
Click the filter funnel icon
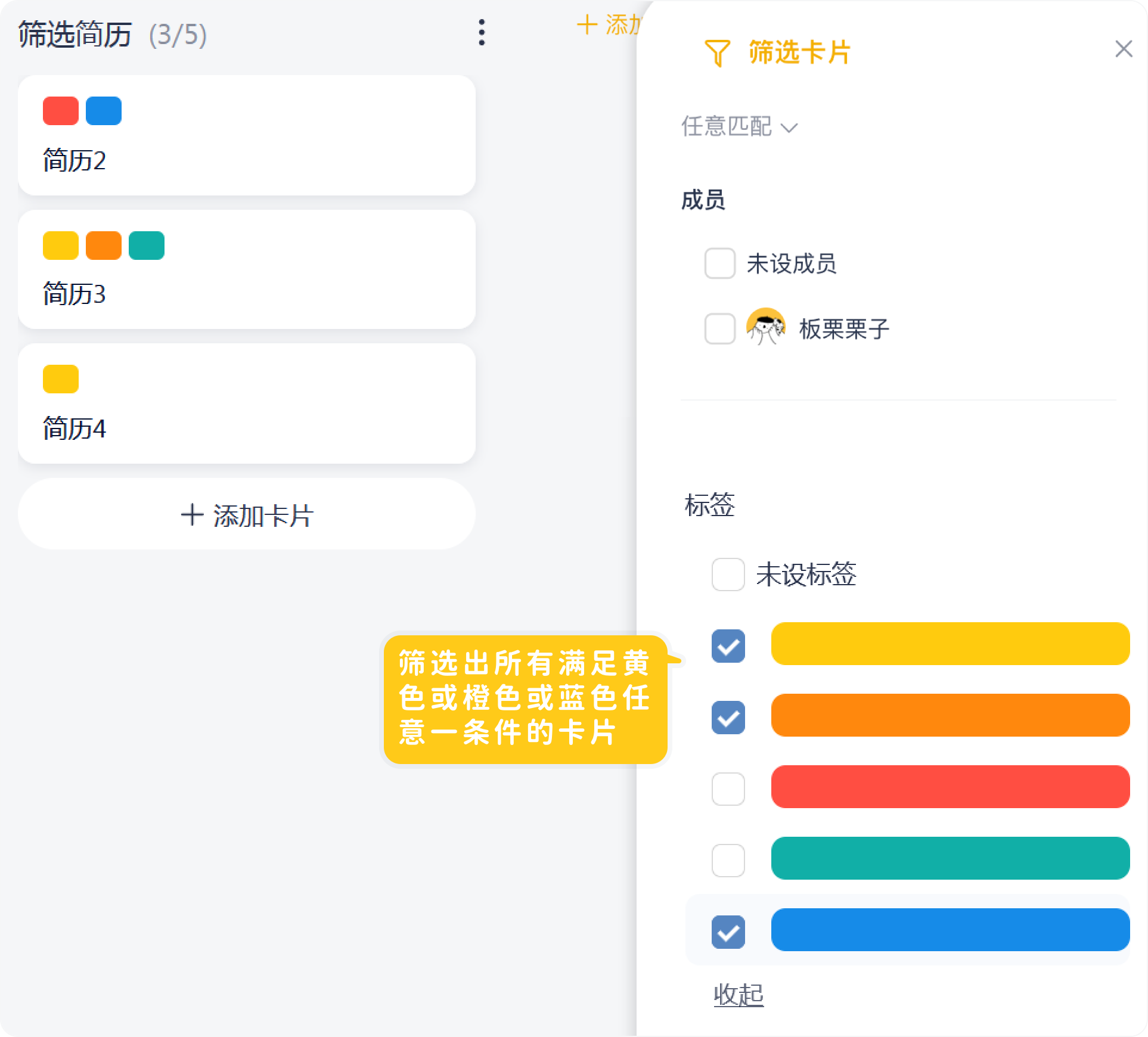point(716,53)
